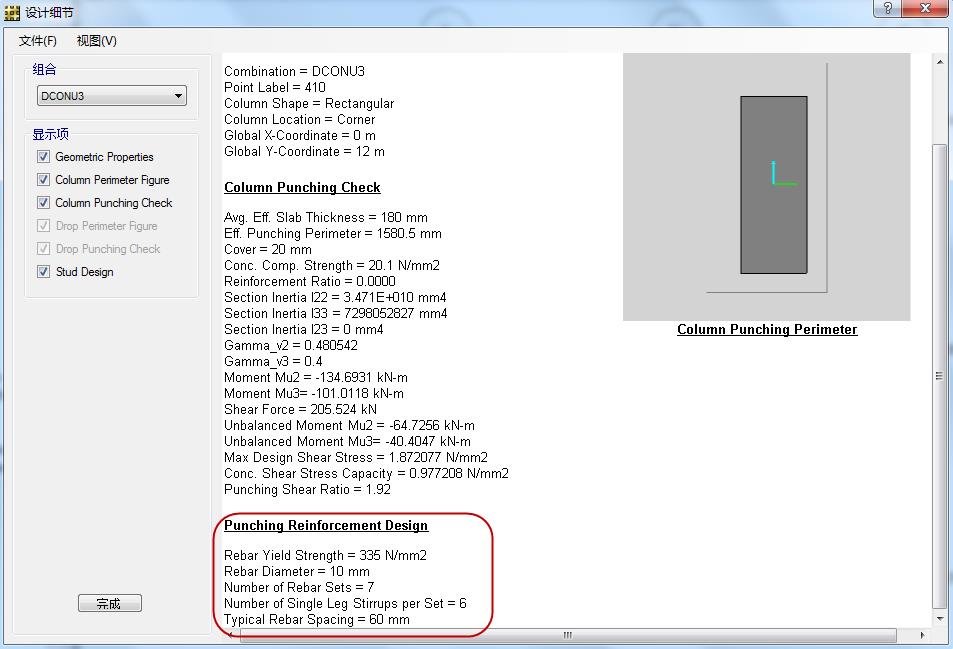Open the 视图(V) menu
This screenshot has height=649, width=953.
coord(96,41)
